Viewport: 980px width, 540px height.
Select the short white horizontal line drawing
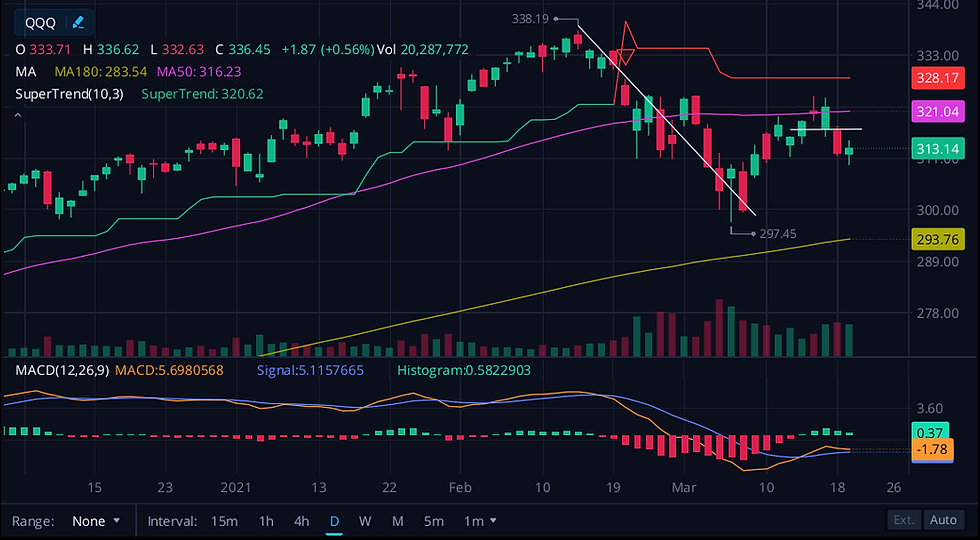point(826,129)
